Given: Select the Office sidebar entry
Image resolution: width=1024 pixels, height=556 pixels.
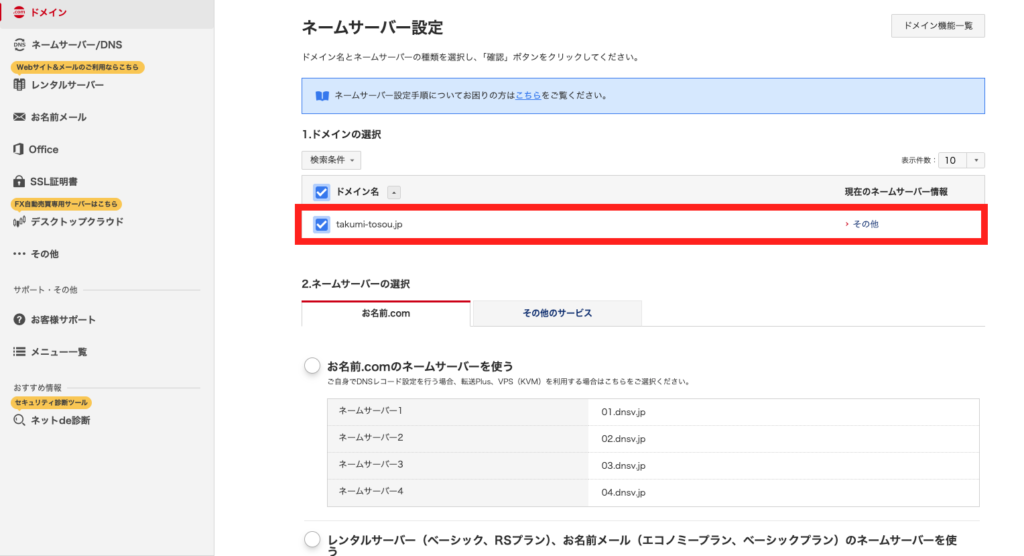Looking at the screenshot, I should point(43,149).
